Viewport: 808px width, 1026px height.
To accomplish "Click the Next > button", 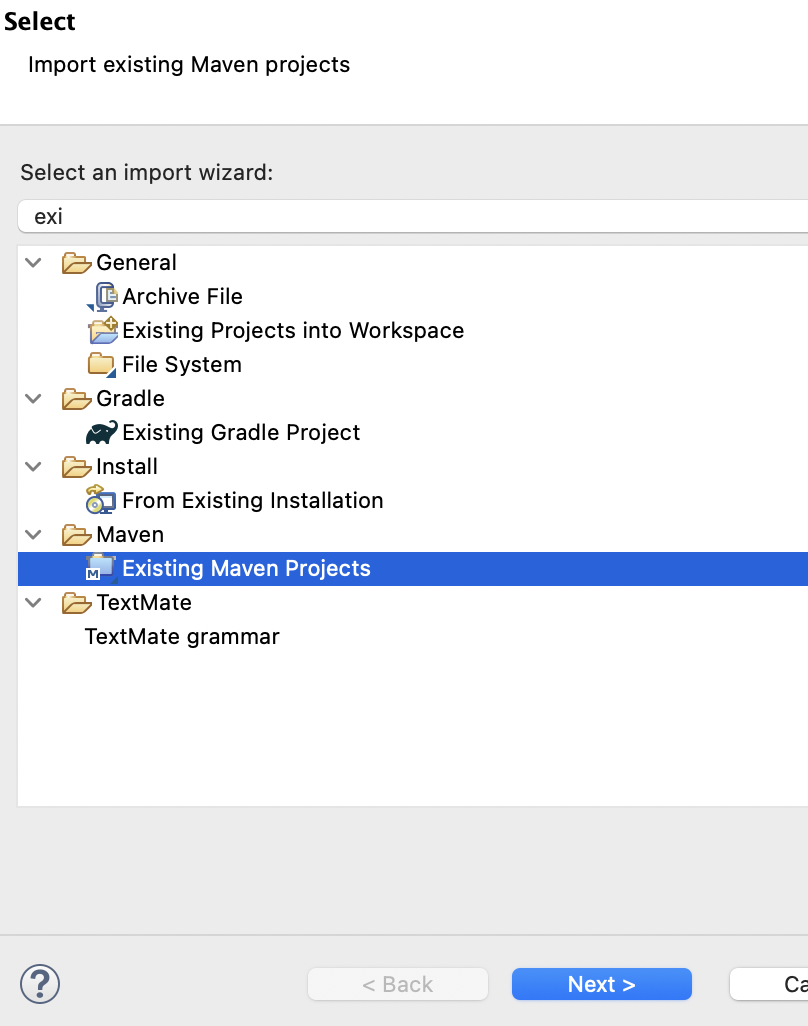I will click(x=601, y=984).
